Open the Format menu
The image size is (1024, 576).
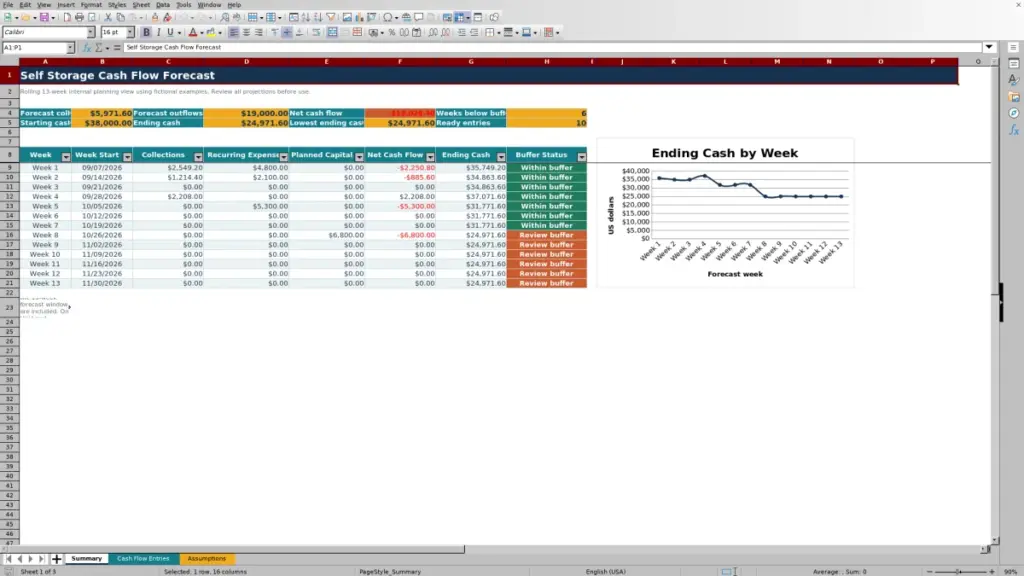[91, 5]
